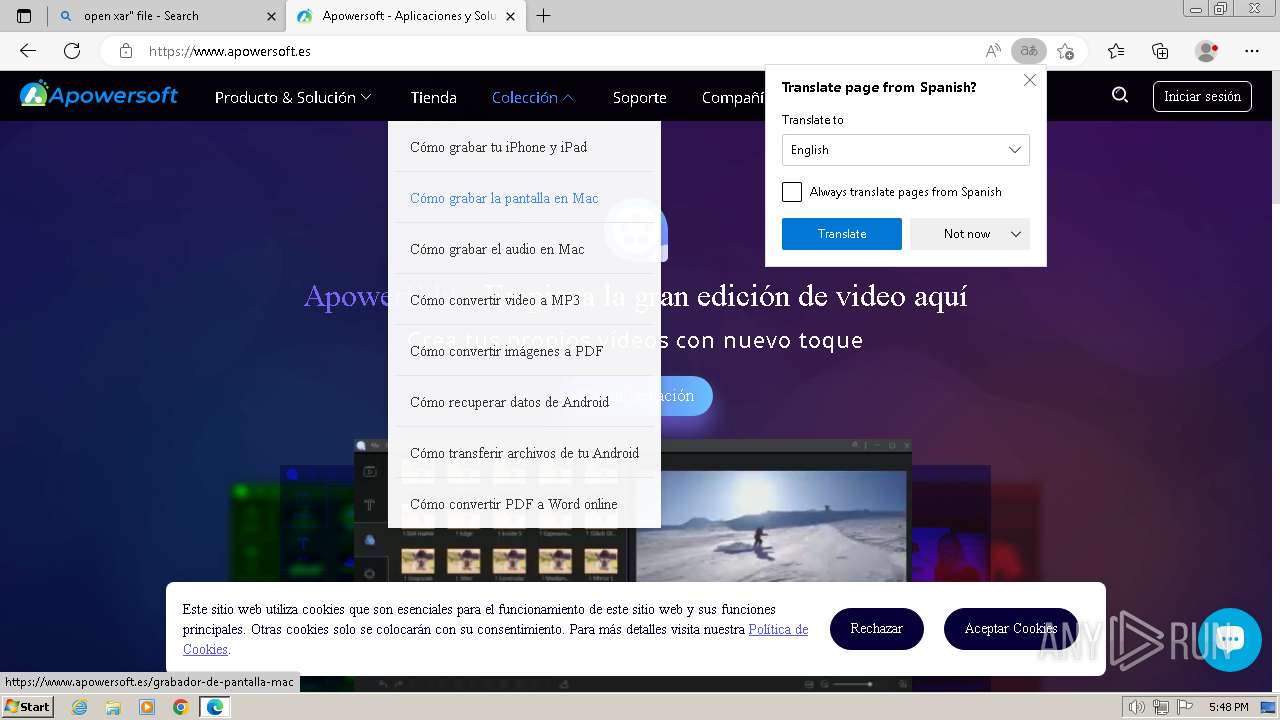Click the Apowersoft logo

click(x=99, y=95)
